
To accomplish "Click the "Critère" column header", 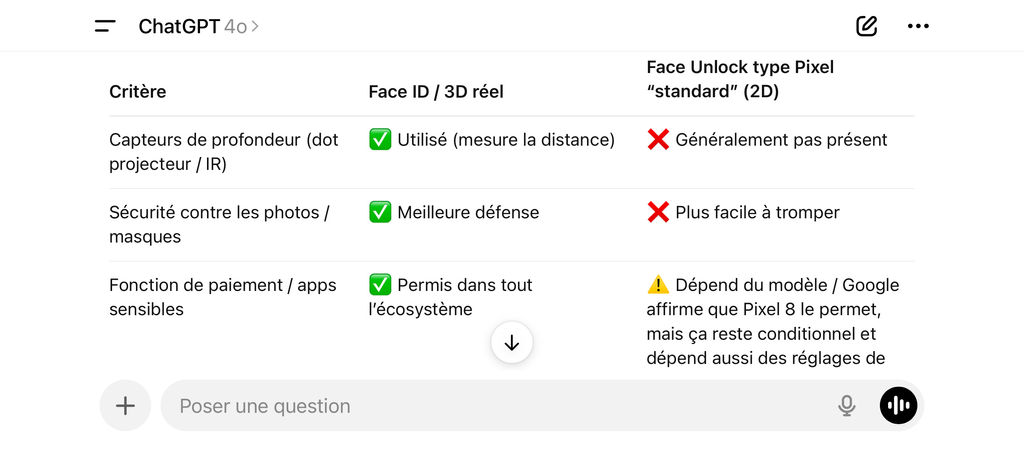I will [138, 92].
